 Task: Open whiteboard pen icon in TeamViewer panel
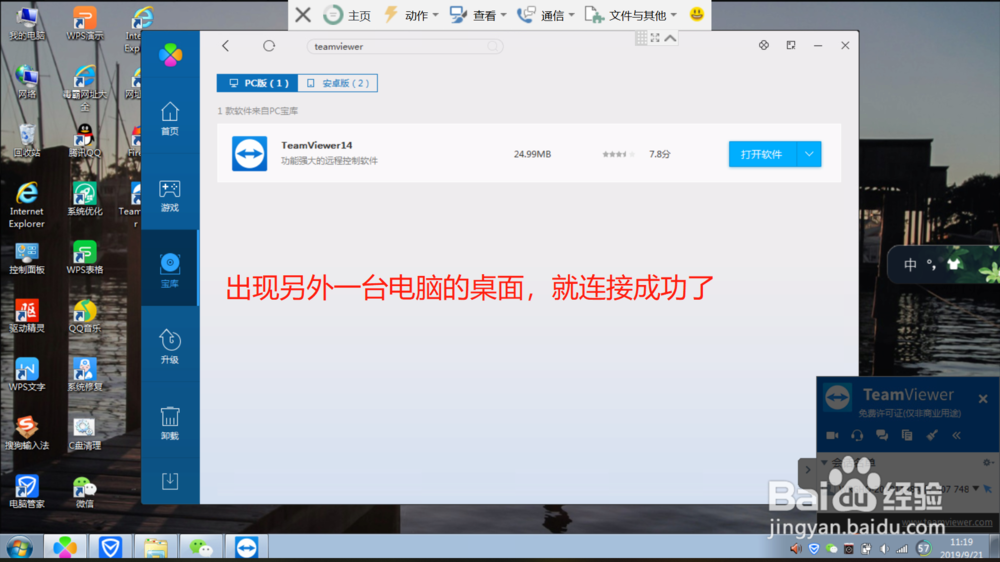click(932, 435)
